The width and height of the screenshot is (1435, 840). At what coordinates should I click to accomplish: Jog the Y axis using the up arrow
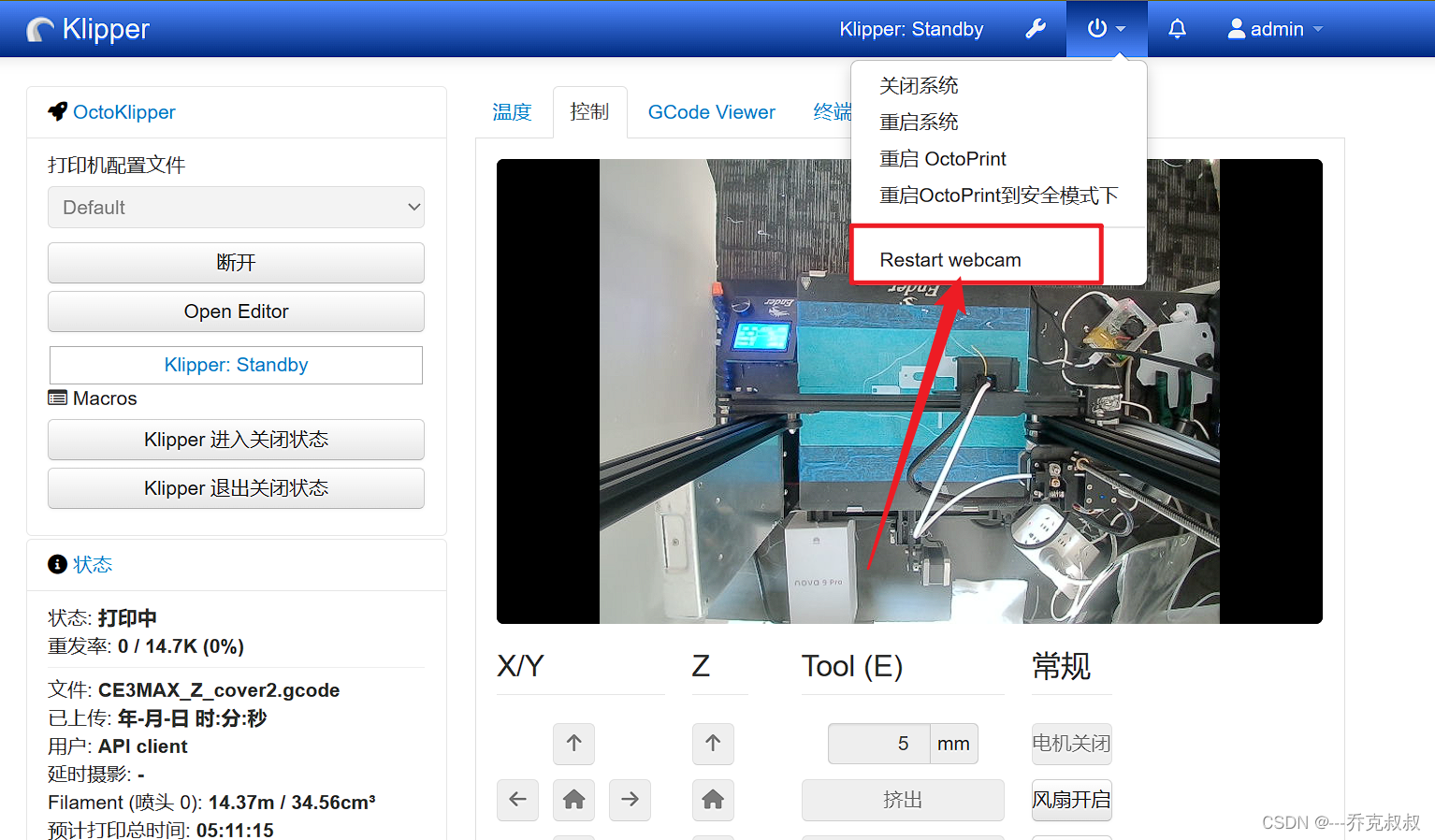(573, 744)
